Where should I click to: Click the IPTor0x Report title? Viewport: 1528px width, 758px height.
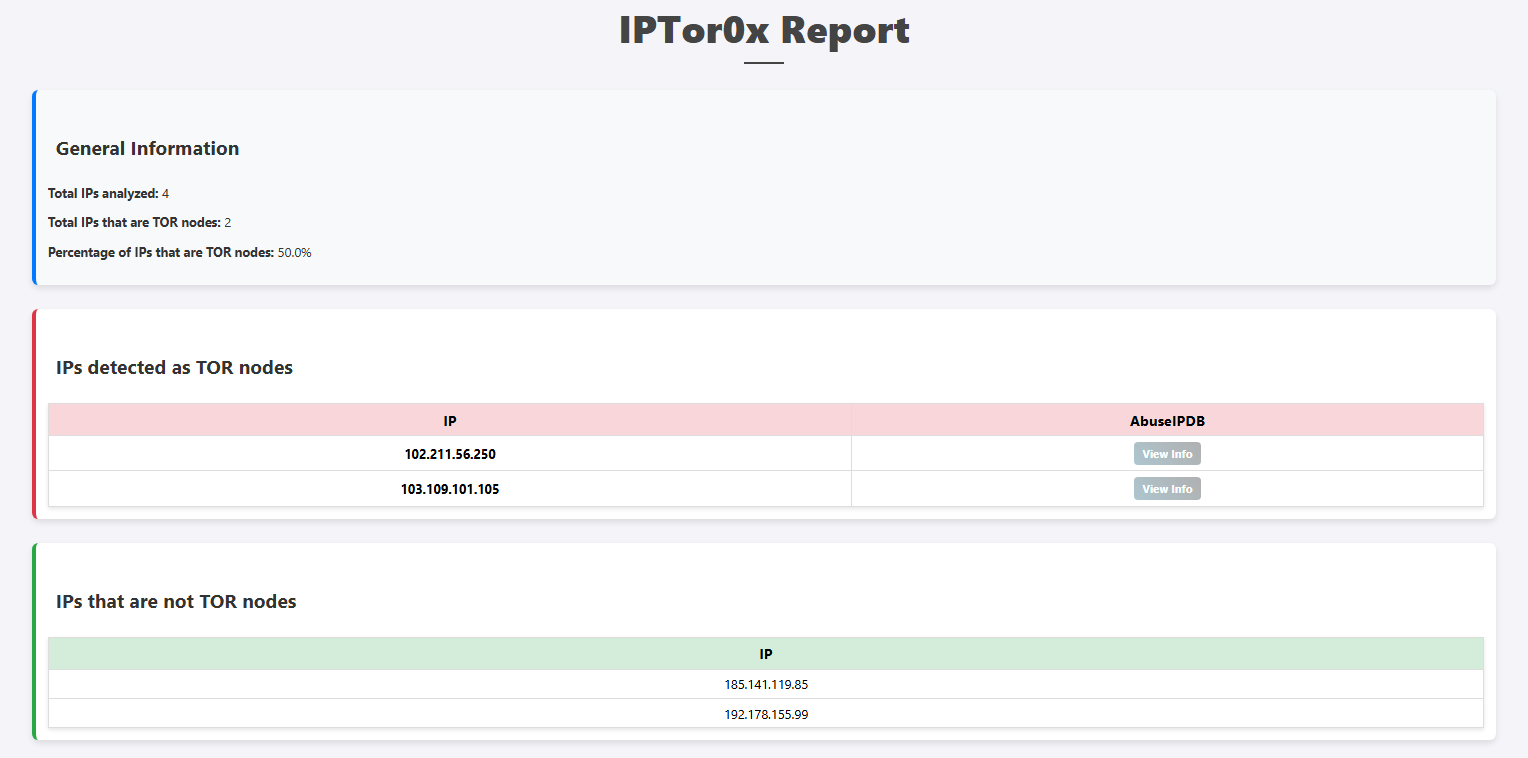(764, 30)
